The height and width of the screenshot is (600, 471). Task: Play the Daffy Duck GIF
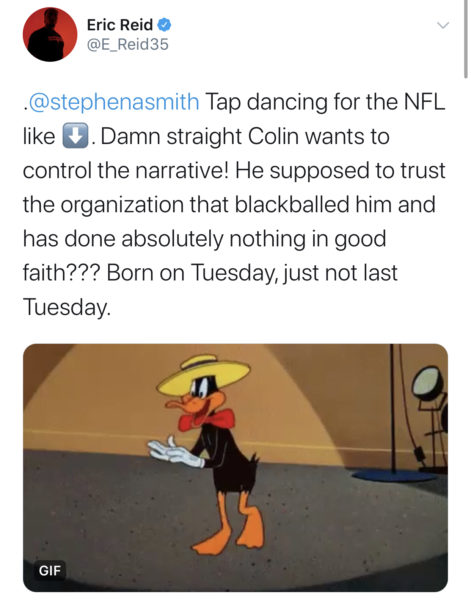pos(235,468)
